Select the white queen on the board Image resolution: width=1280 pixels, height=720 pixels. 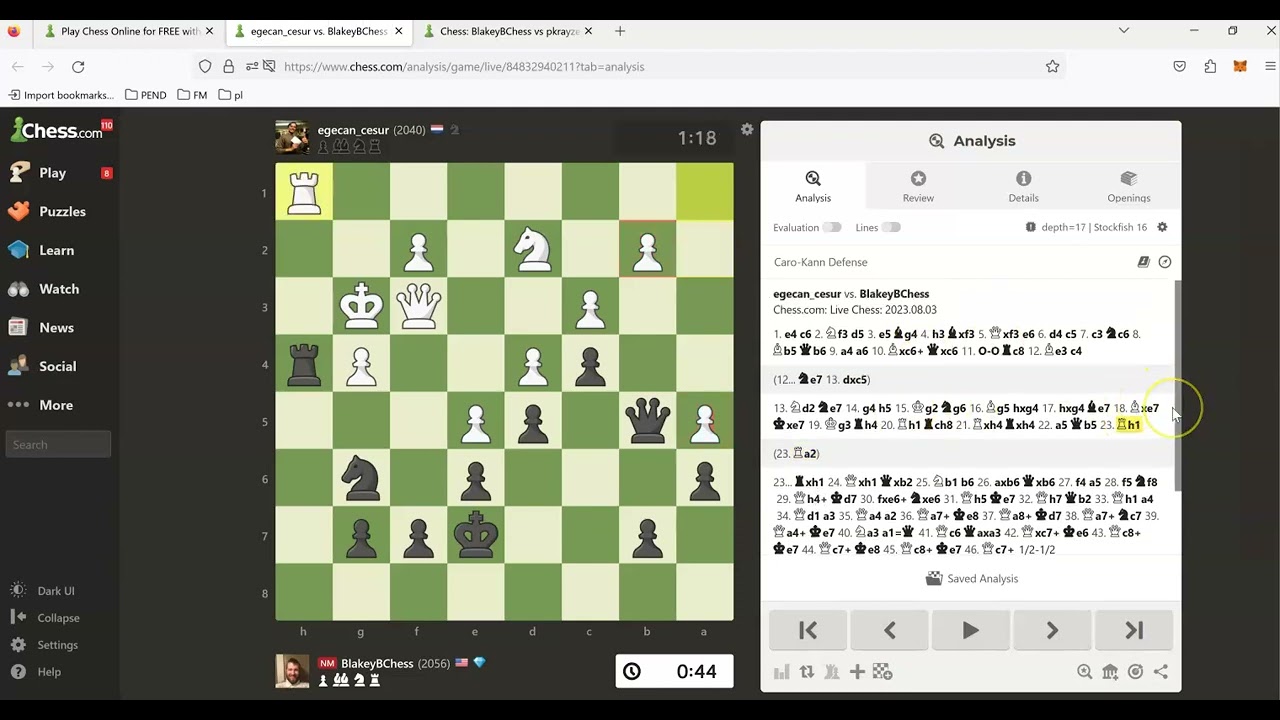[x=418, y=306]
